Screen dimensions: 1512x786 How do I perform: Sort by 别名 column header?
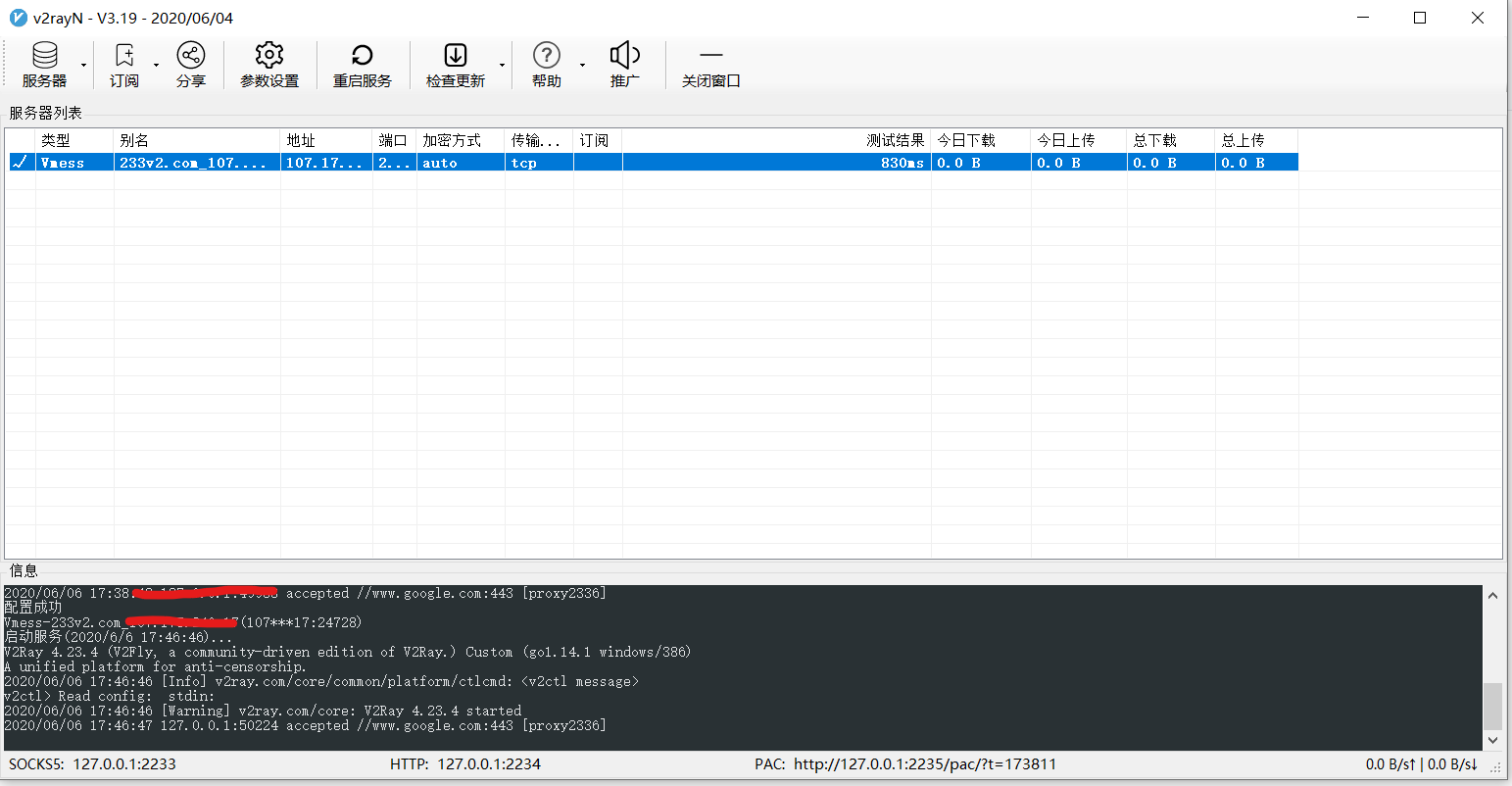(x=197, y=140)
